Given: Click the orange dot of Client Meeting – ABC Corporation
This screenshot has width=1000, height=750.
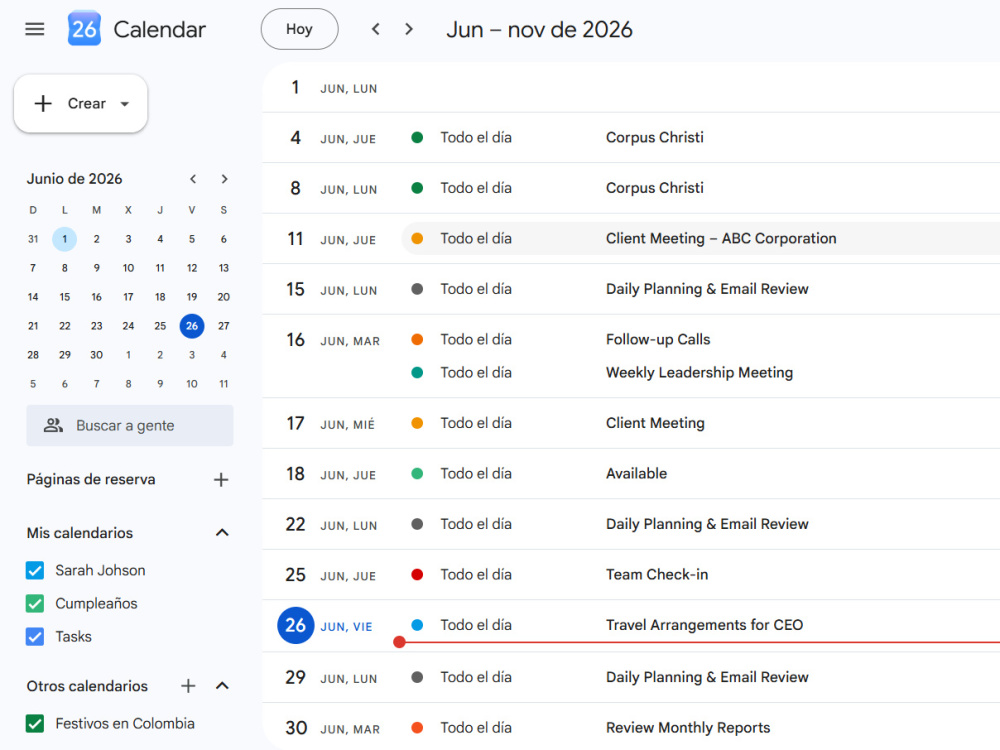Looking at the screenshot, I should coord(417,239).
